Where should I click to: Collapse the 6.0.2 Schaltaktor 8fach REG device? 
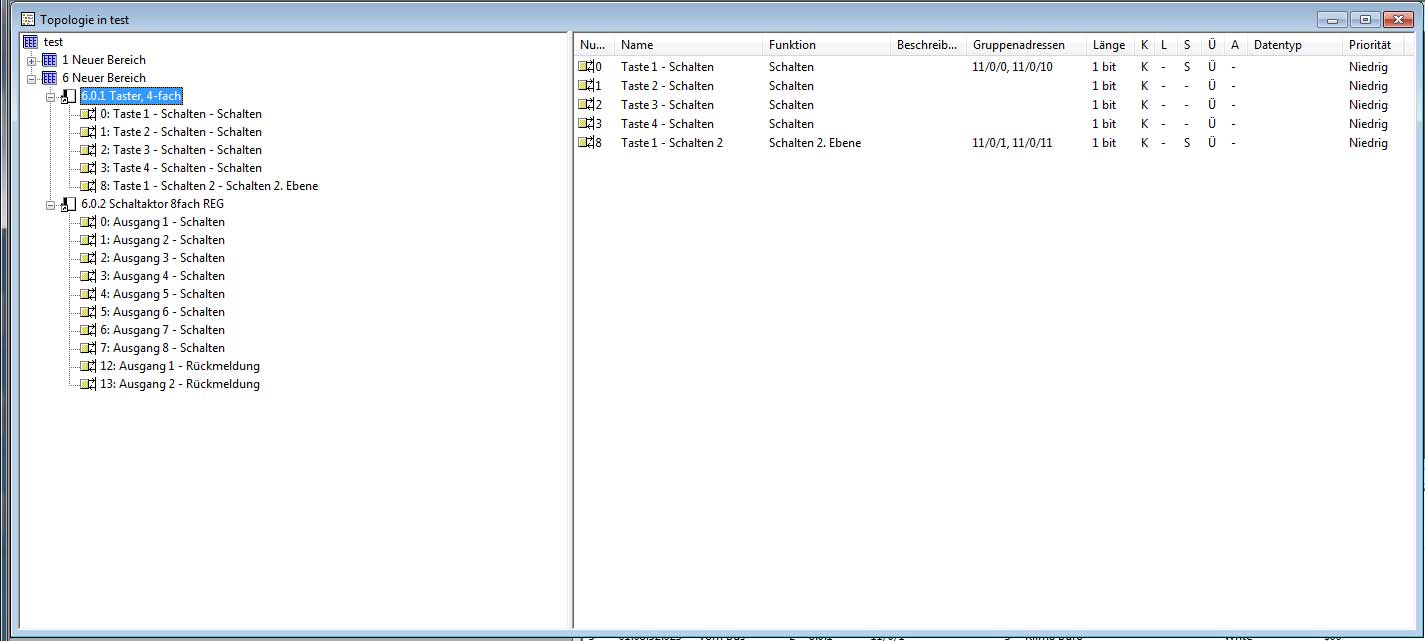pyautogui.click(x=50, y=205)
